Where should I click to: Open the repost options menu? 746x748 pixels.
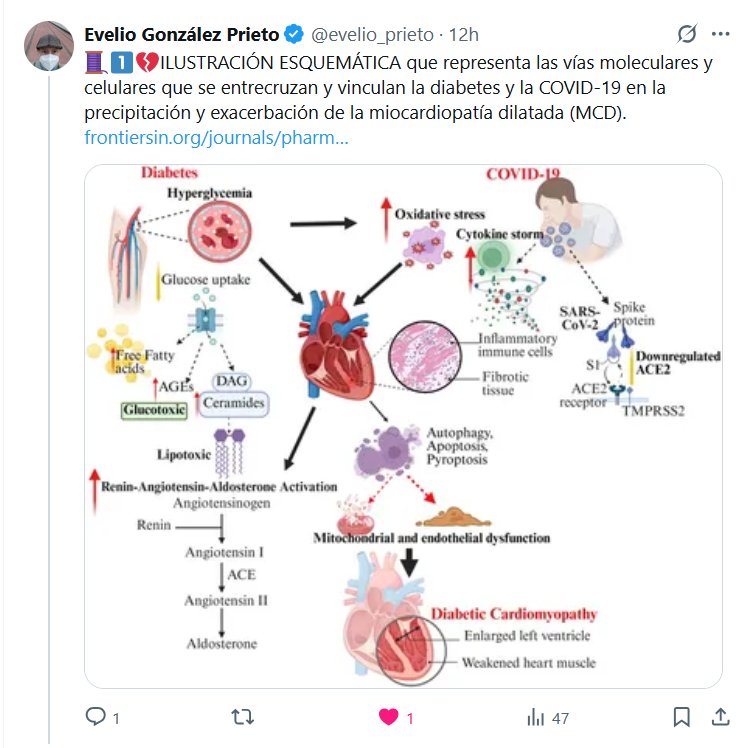242,717
